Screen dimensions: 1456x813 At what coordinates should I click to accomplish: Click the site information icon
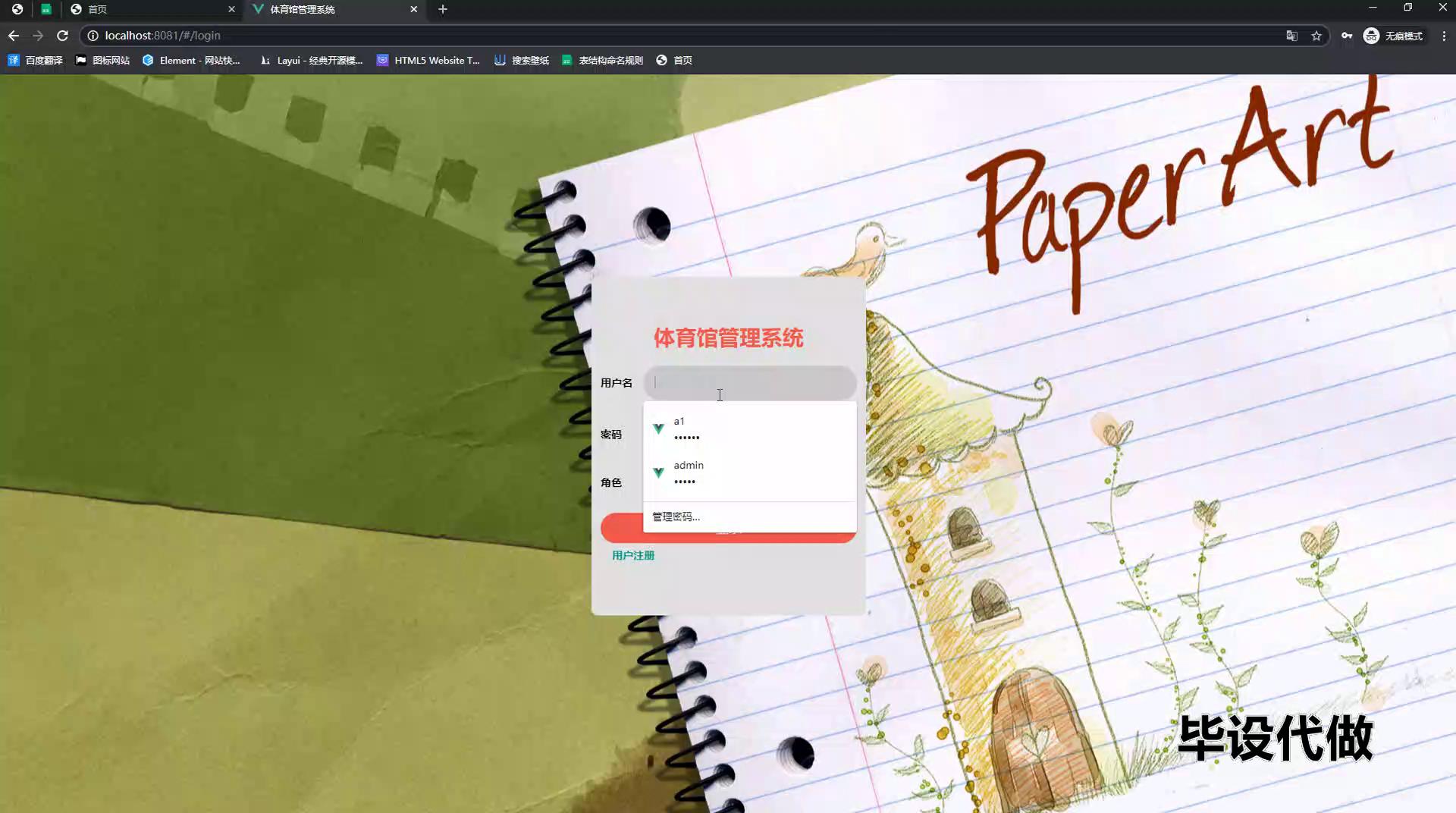[x=93, y=36]
